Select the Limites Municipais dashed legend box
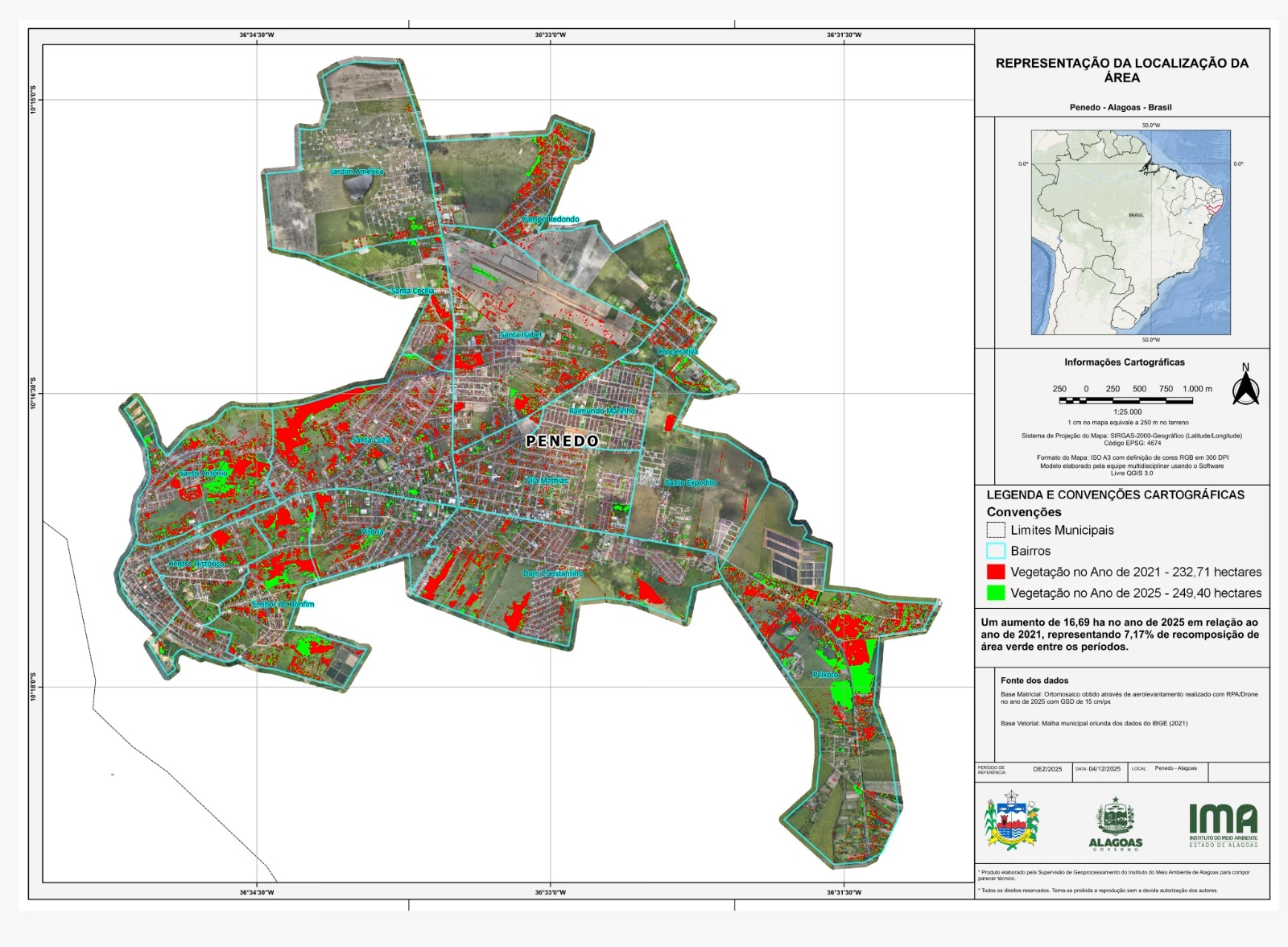Screen dimensions: 1288x947 pyautogui.click(x=996, y=530)
